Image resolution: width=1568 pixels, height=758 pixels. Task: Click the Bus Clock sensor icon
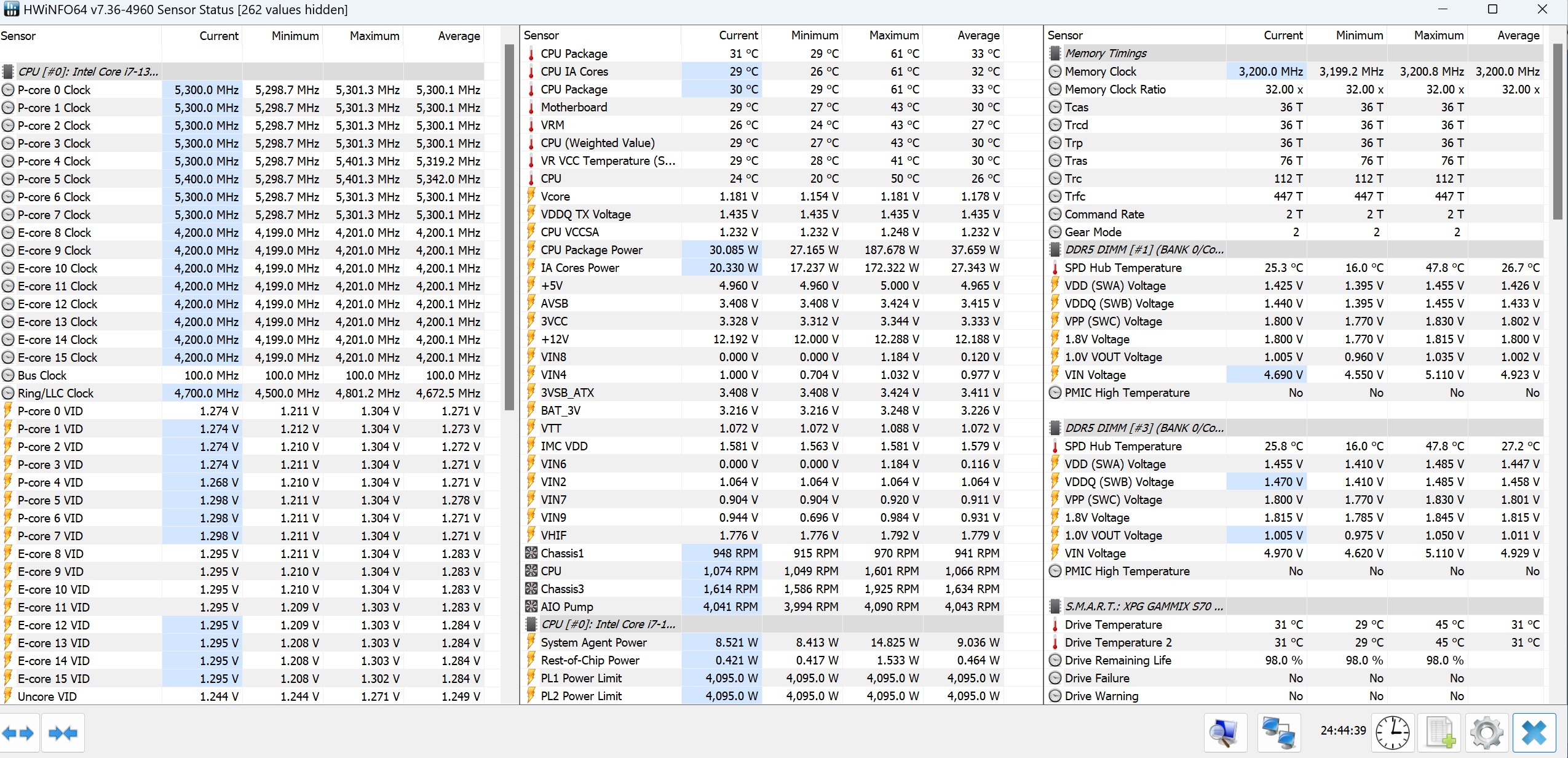(x=8, y=375)
